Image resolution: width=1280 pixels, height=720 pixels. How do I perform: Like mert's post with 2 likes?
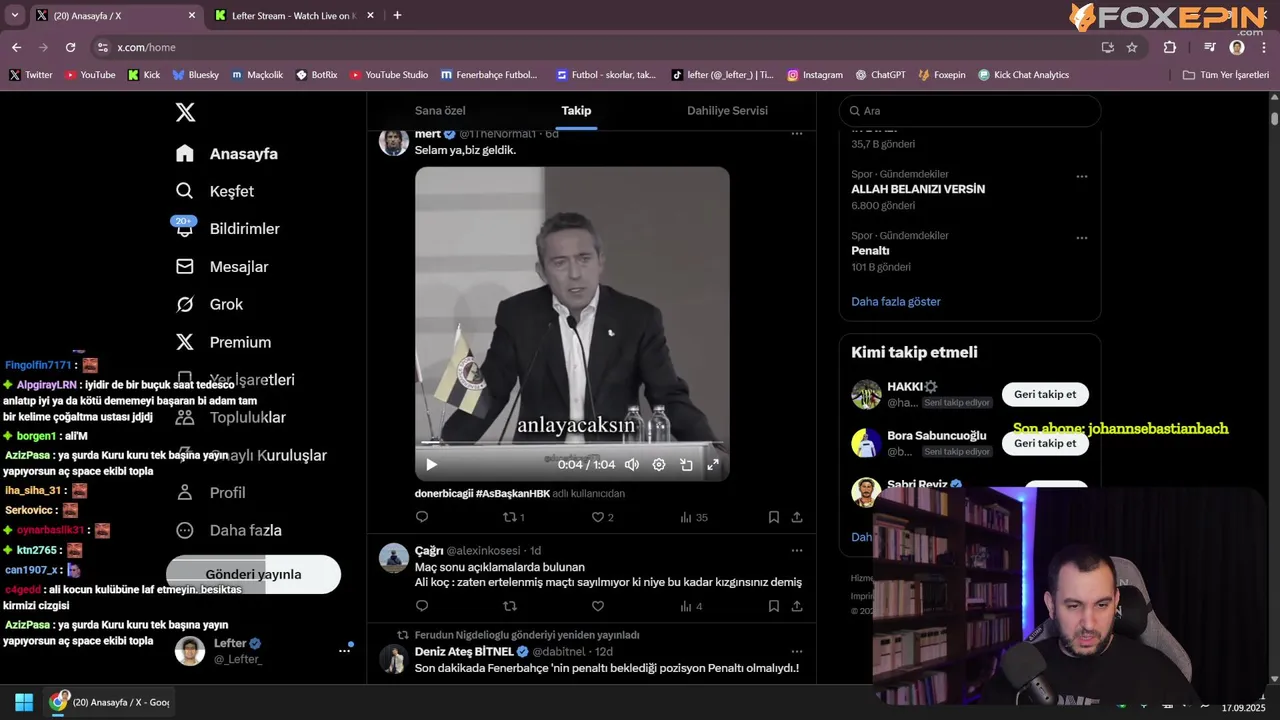coord(602,517)
